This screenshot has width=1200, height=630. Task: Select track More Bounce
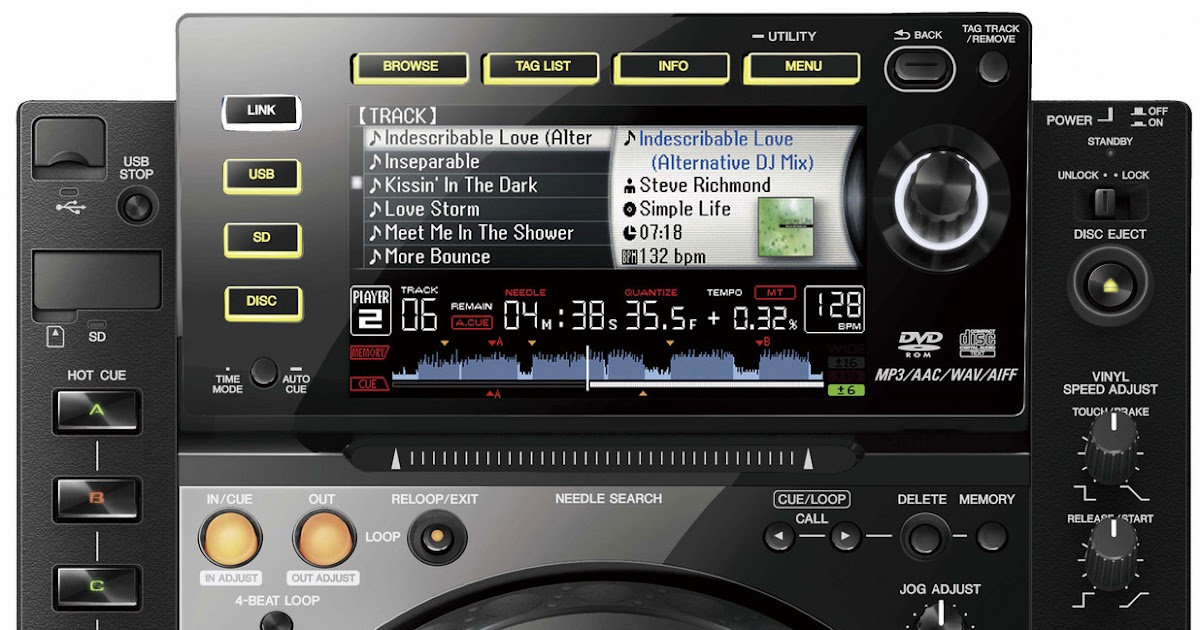[487, 256]
